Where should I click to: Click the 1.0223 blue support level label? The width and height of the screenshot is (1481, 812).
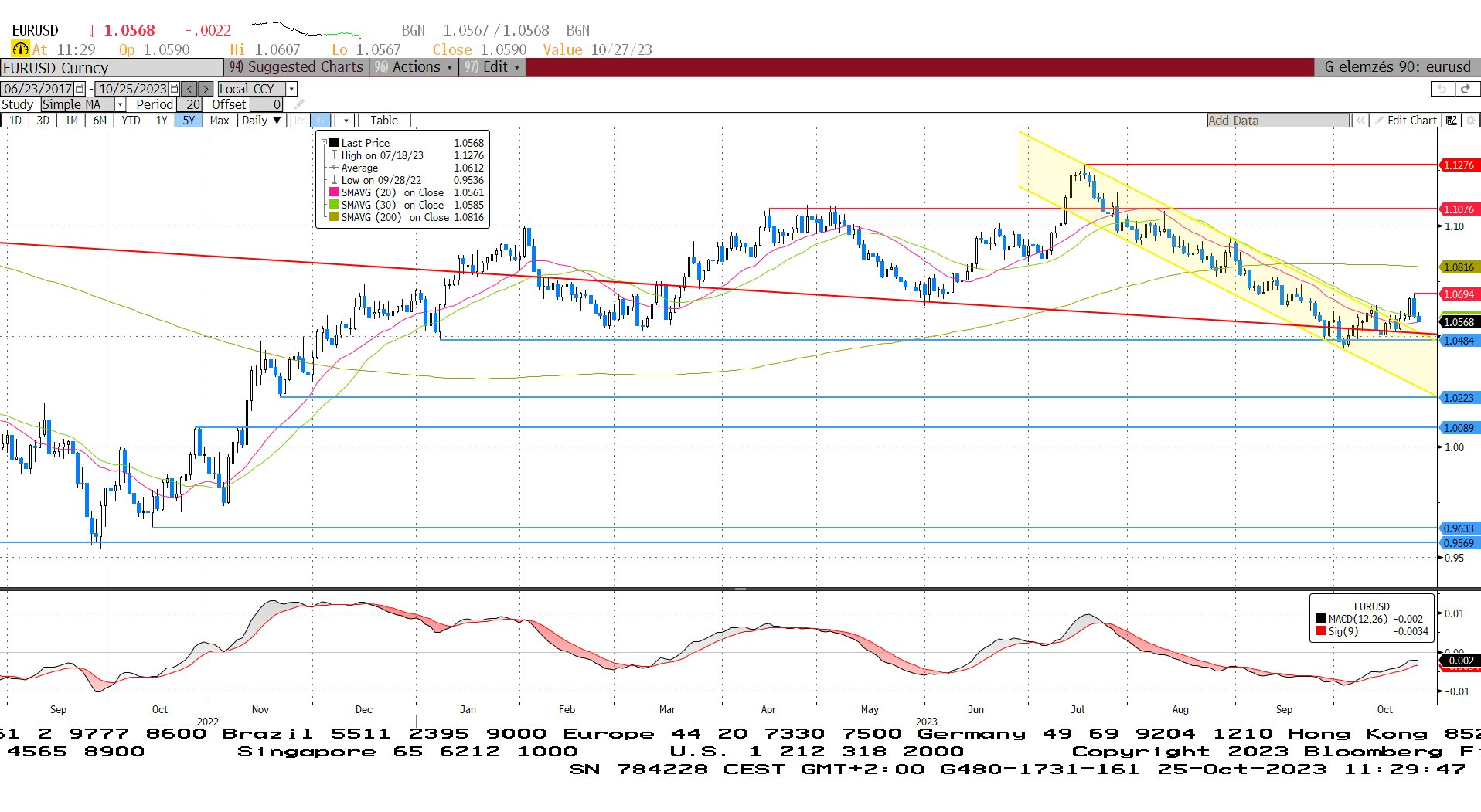coord(1459,398)
